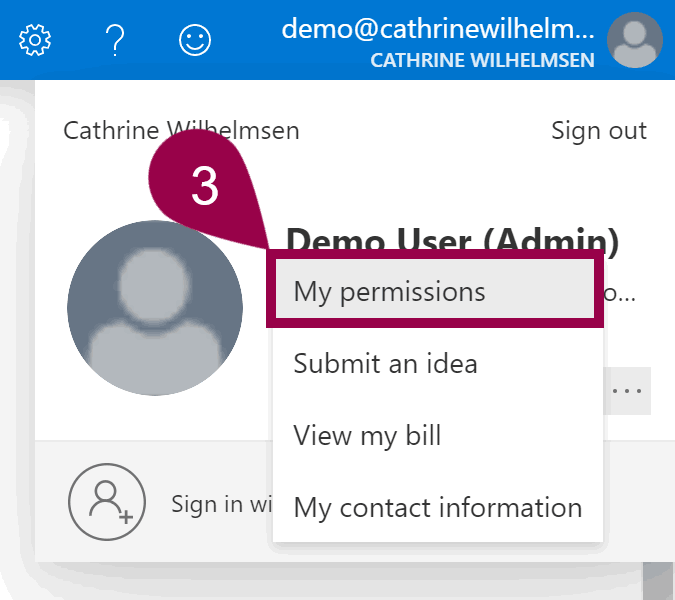
Task: Click the Demo User (Admin) name heading
Action: click(452, 240)
